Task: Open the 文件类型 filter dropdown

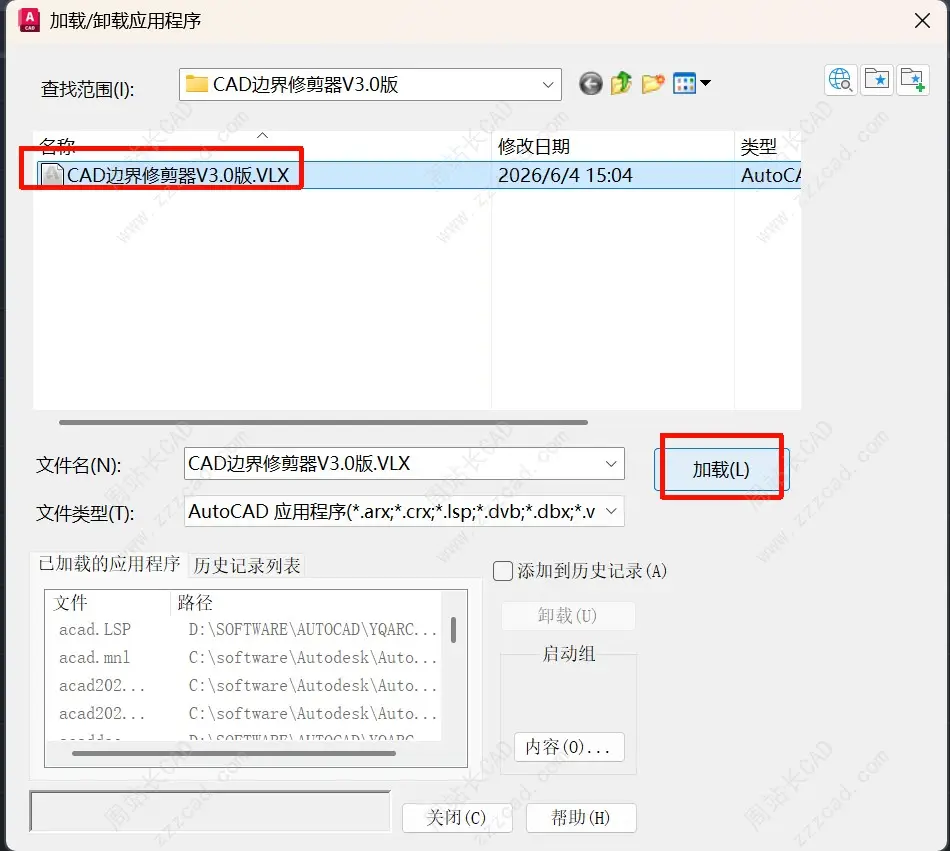Action: tap(611, 511)
